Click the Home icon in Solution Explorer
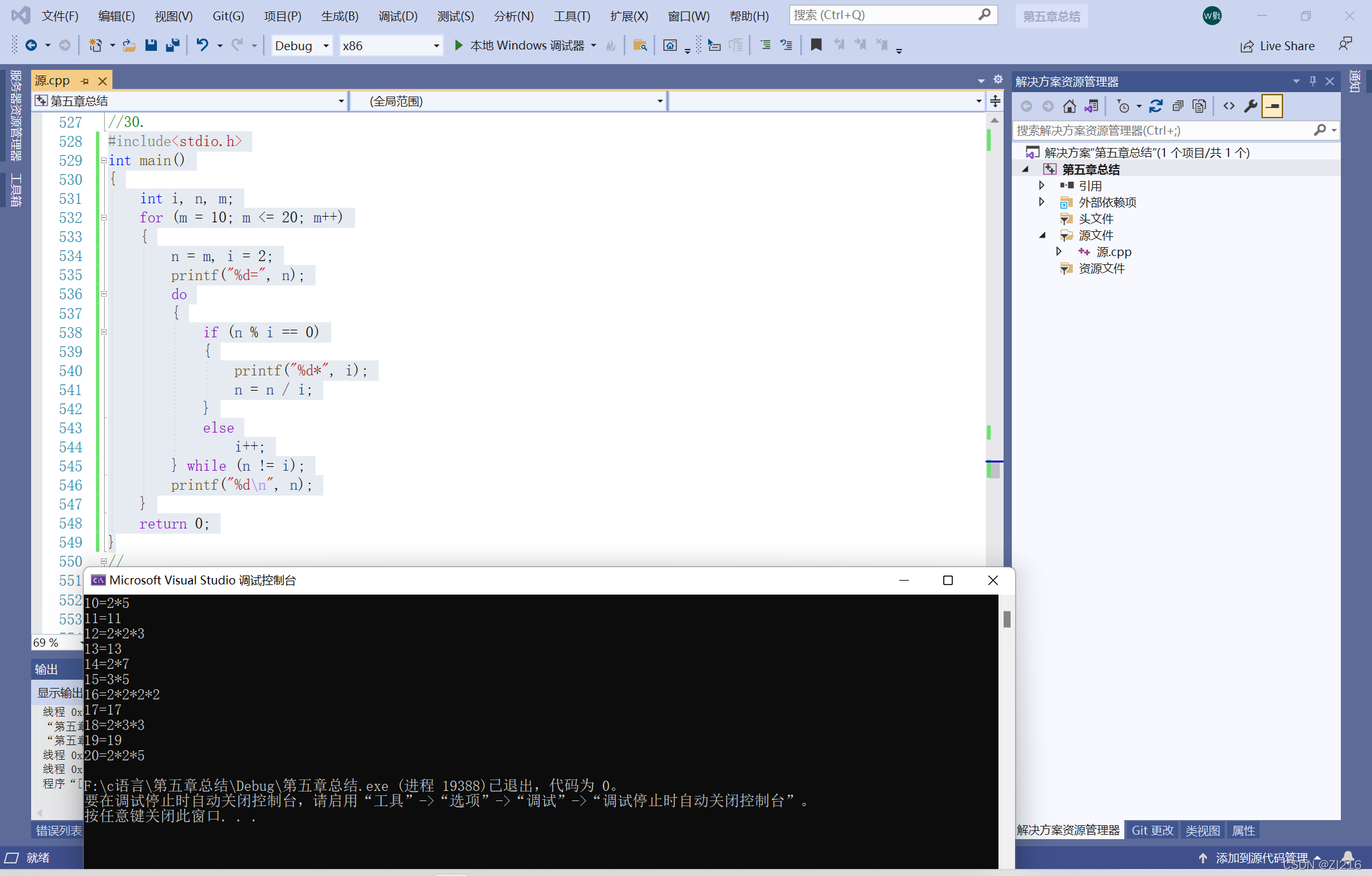 (1070, 106)
